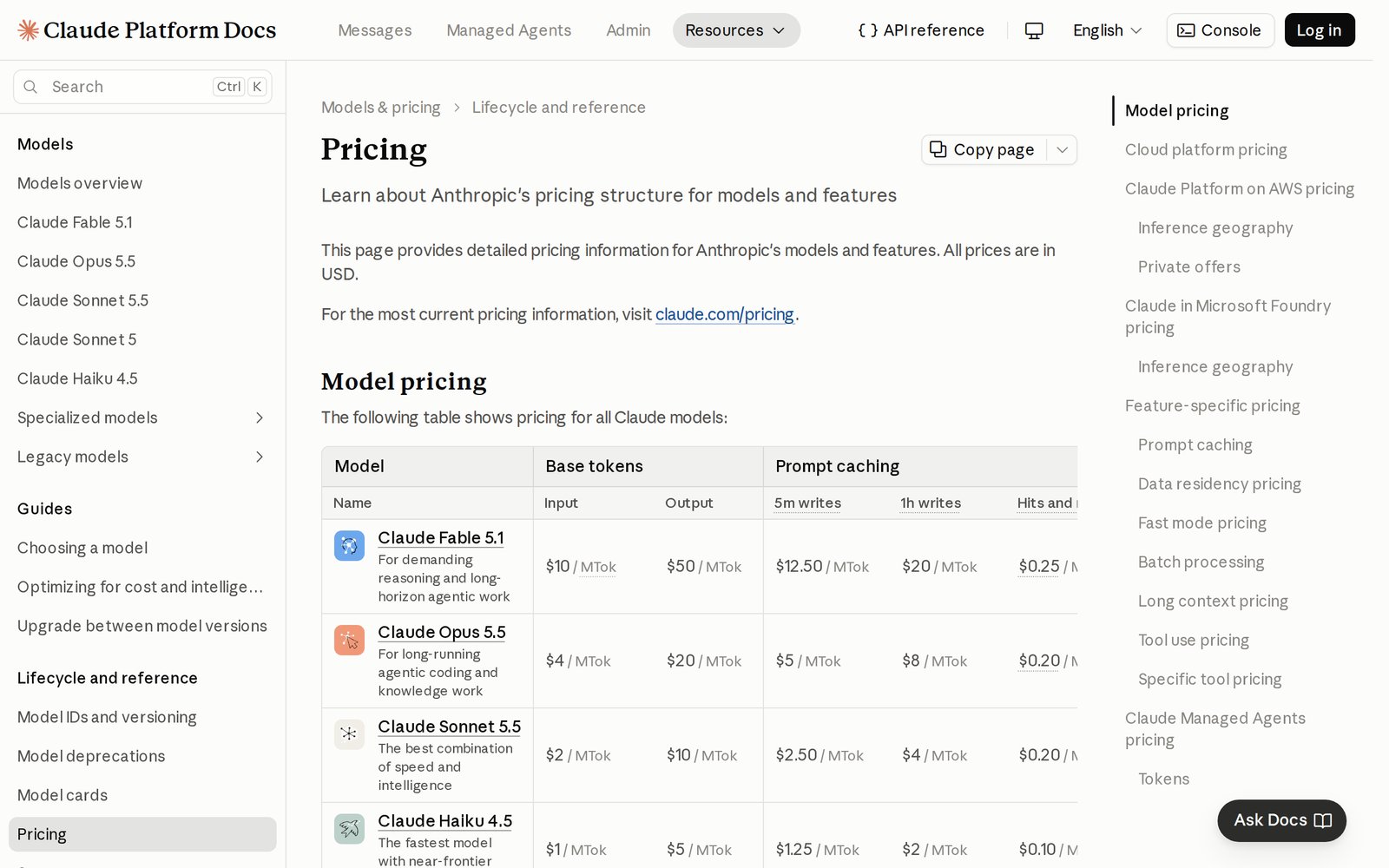Click the Log in button

(x=1320, y=30)
